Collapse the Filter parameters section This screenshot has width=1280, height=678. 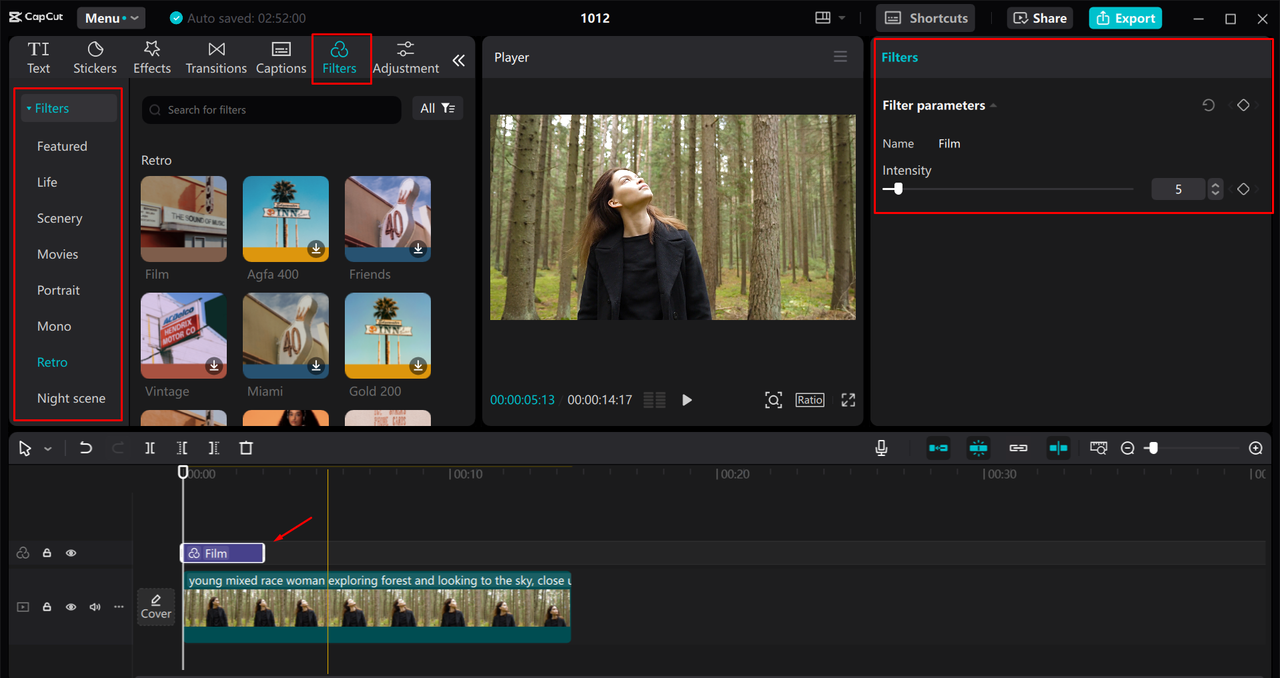[x=993, y=106]
